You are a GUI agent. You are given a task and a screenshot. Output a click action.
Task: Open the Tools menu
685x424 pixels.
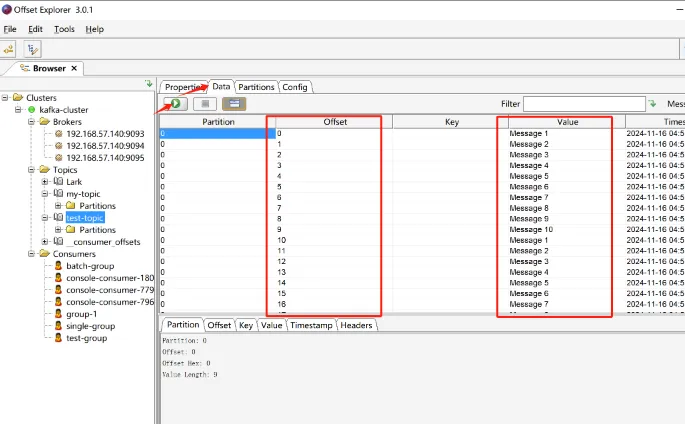(x=64, y=29)
